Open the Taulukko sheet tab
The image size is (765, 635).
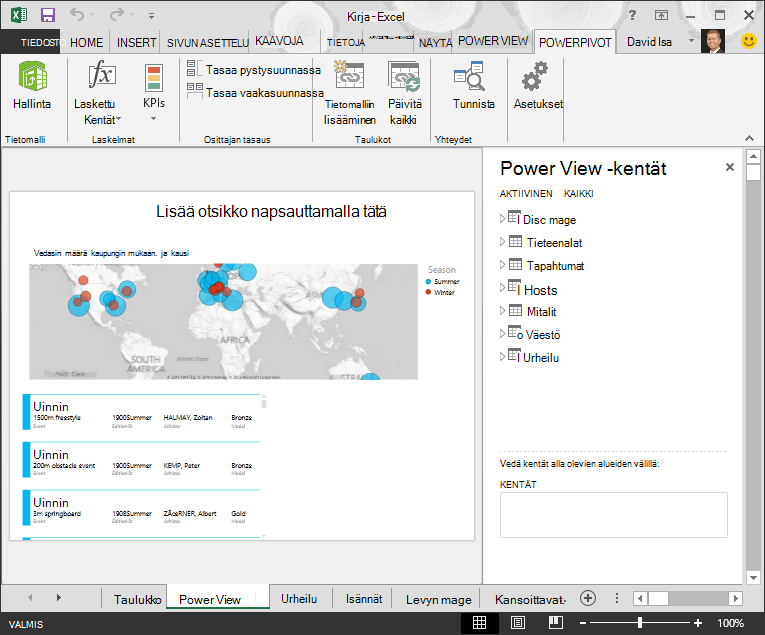pyautogui.click(x=138, y=599)
